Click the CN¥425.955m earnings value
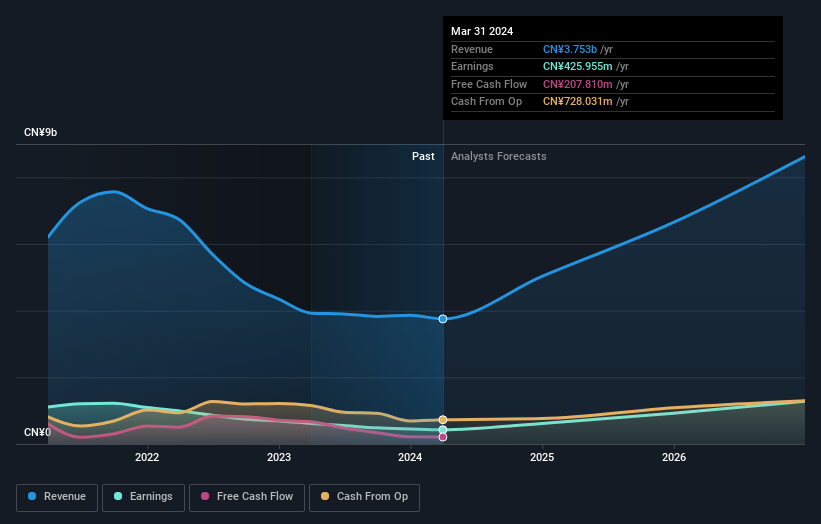821x524 pixels. 578,66
